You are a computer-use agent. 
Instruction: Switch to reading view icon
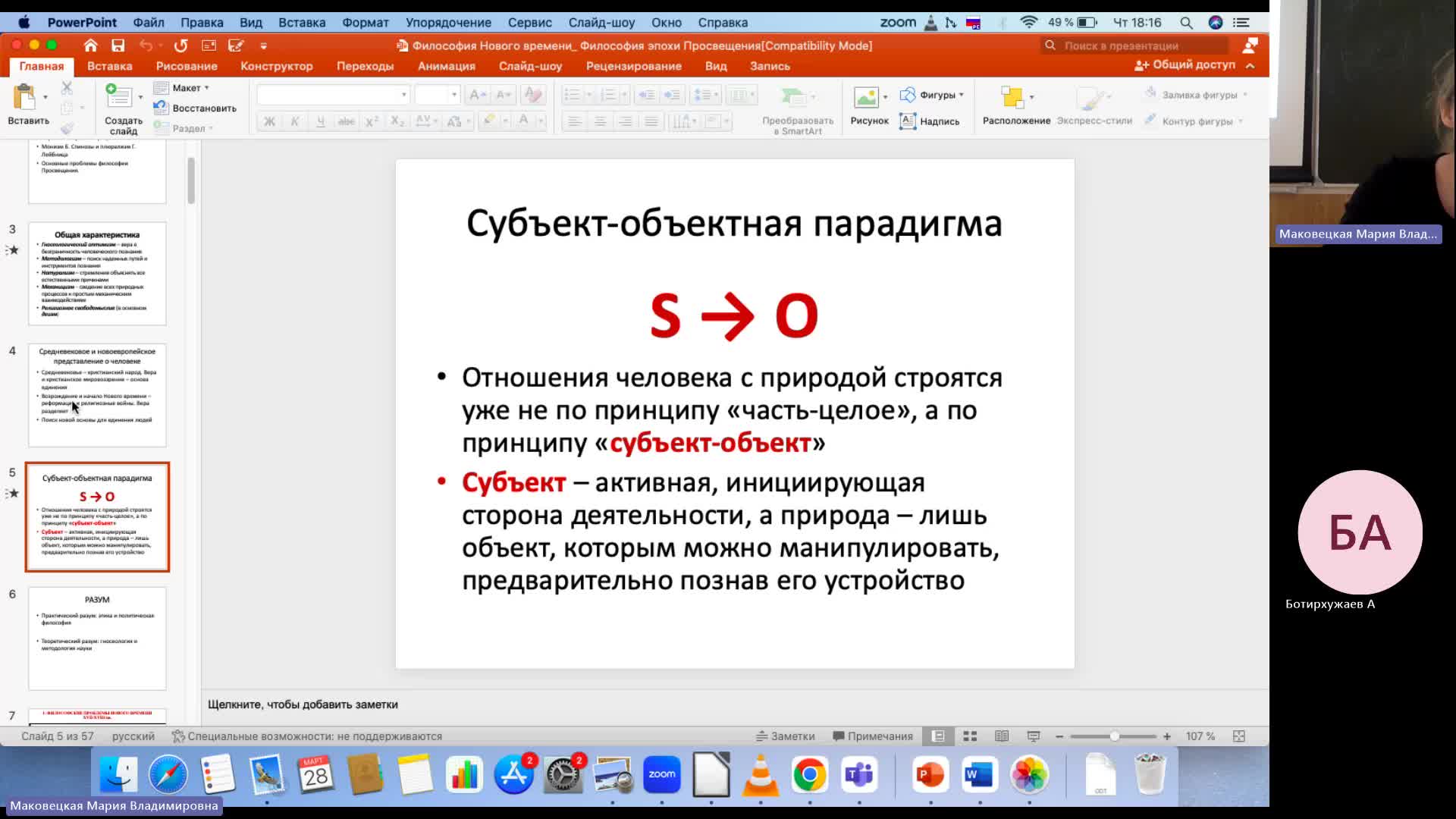click(1002, 736)
